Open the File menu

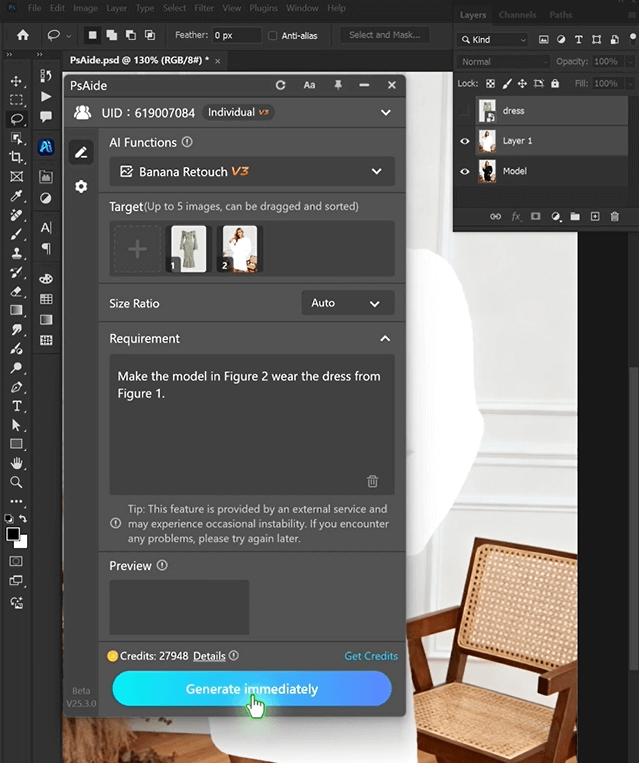[x=34, y=8]
